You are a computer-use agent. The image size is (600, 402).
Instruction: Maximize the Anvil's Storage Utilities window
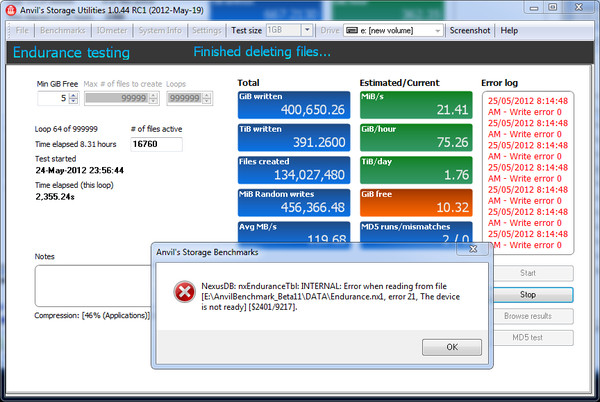[553, 8]
